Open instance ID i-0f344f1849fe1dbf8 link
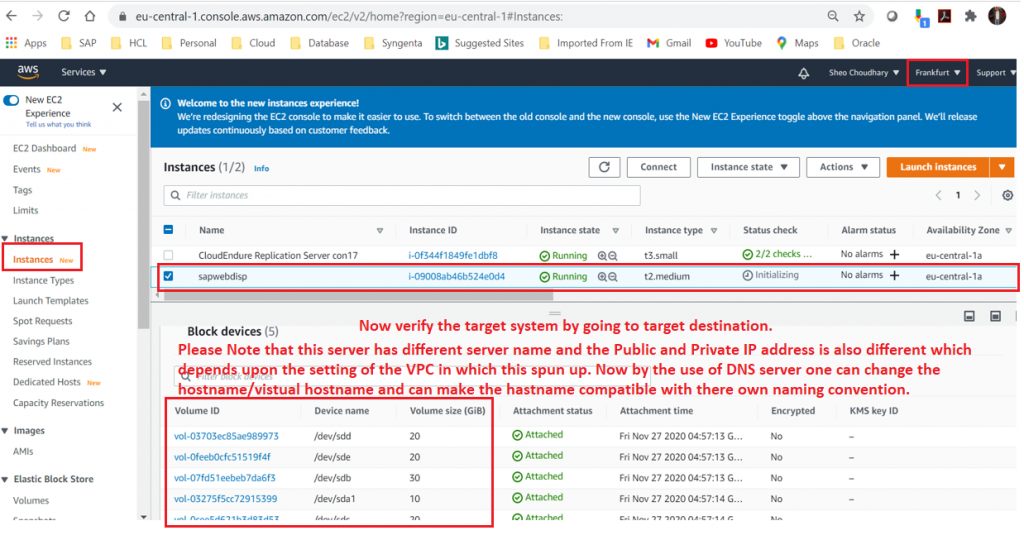Viewport: 1024px width, 559px height. click(453, 255)
